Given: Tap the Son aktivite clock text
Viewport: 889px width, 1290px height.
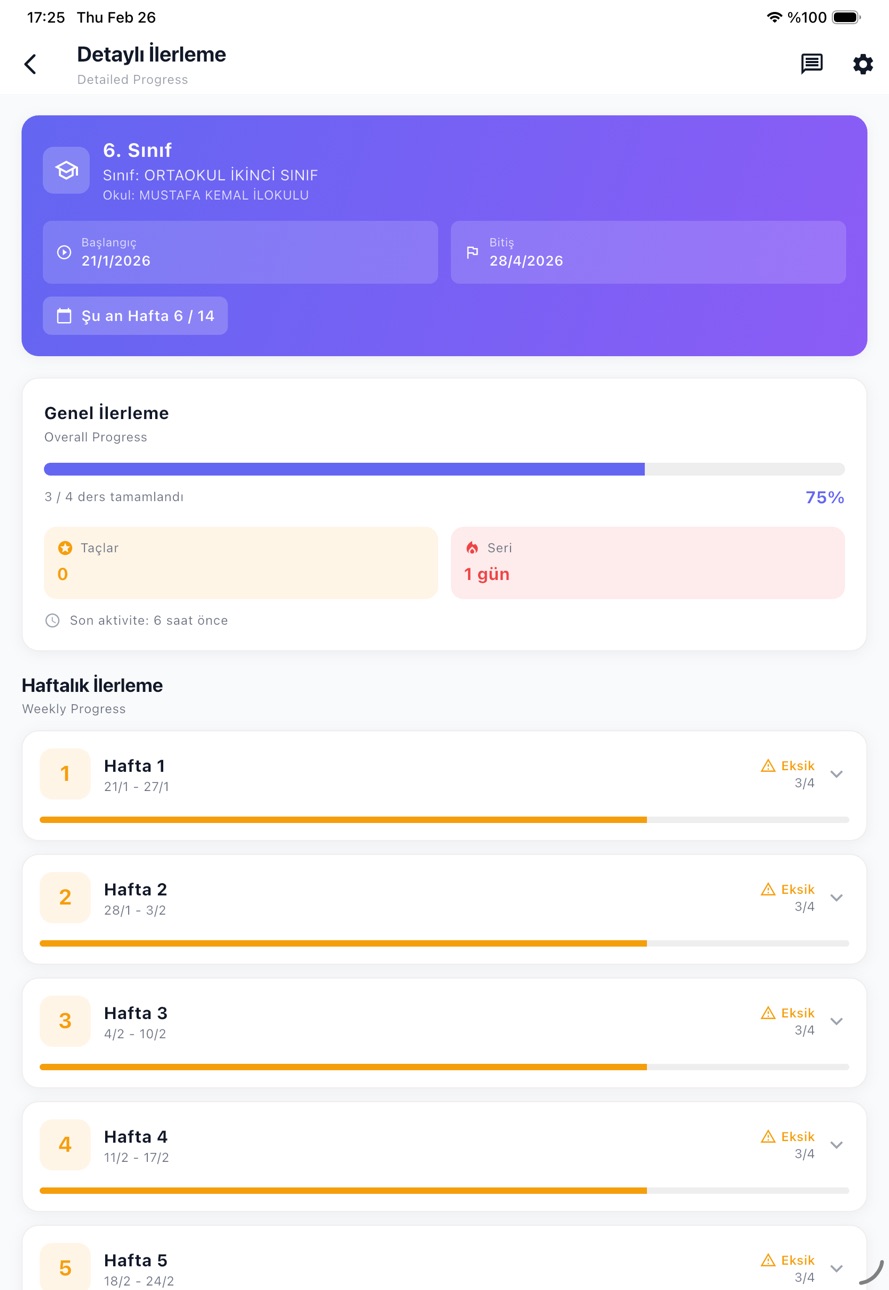Looking at the screenshot, I should (149, 621).
